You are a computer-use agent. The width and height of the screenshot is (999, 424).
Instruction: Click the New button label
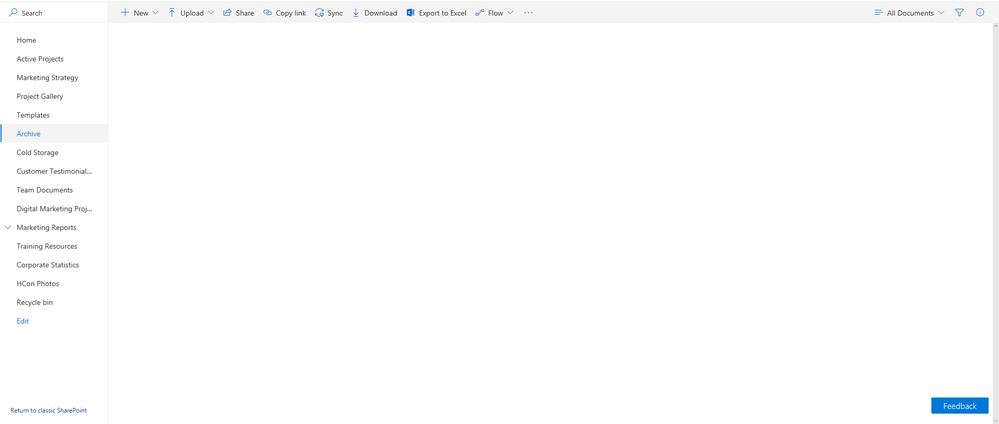(x=141, y=13)
